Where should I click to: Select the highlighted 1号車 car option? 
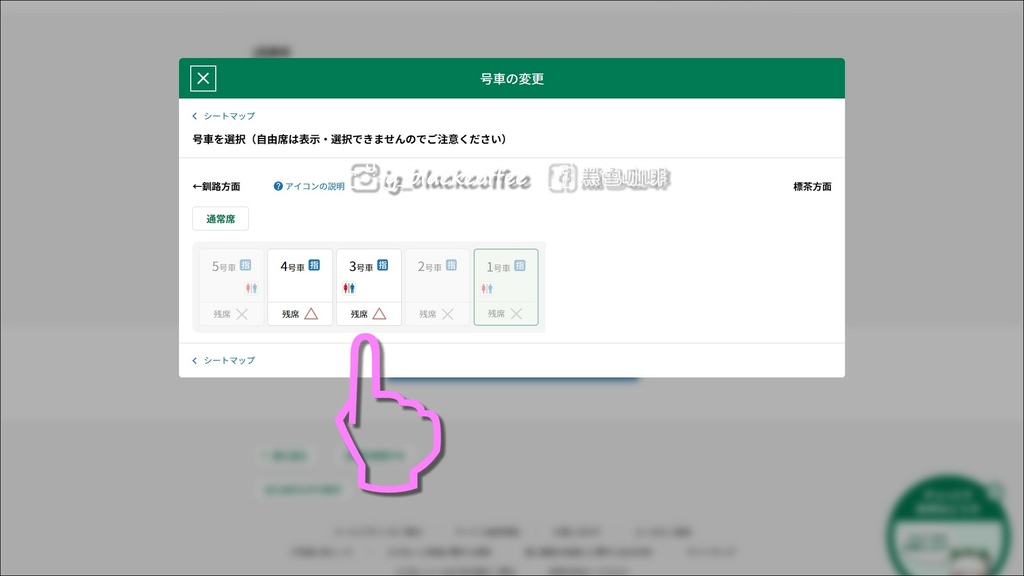pyautogui.click(x=505, y=287)
